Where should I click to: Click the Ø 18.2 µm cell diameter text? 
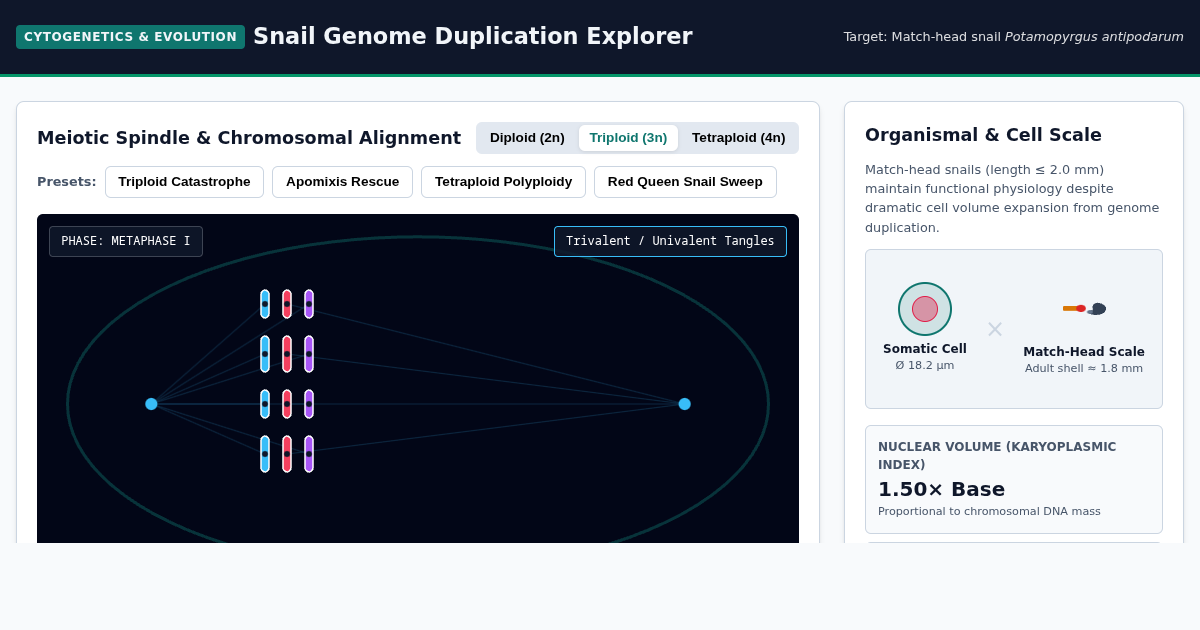(x=925, y=366)
